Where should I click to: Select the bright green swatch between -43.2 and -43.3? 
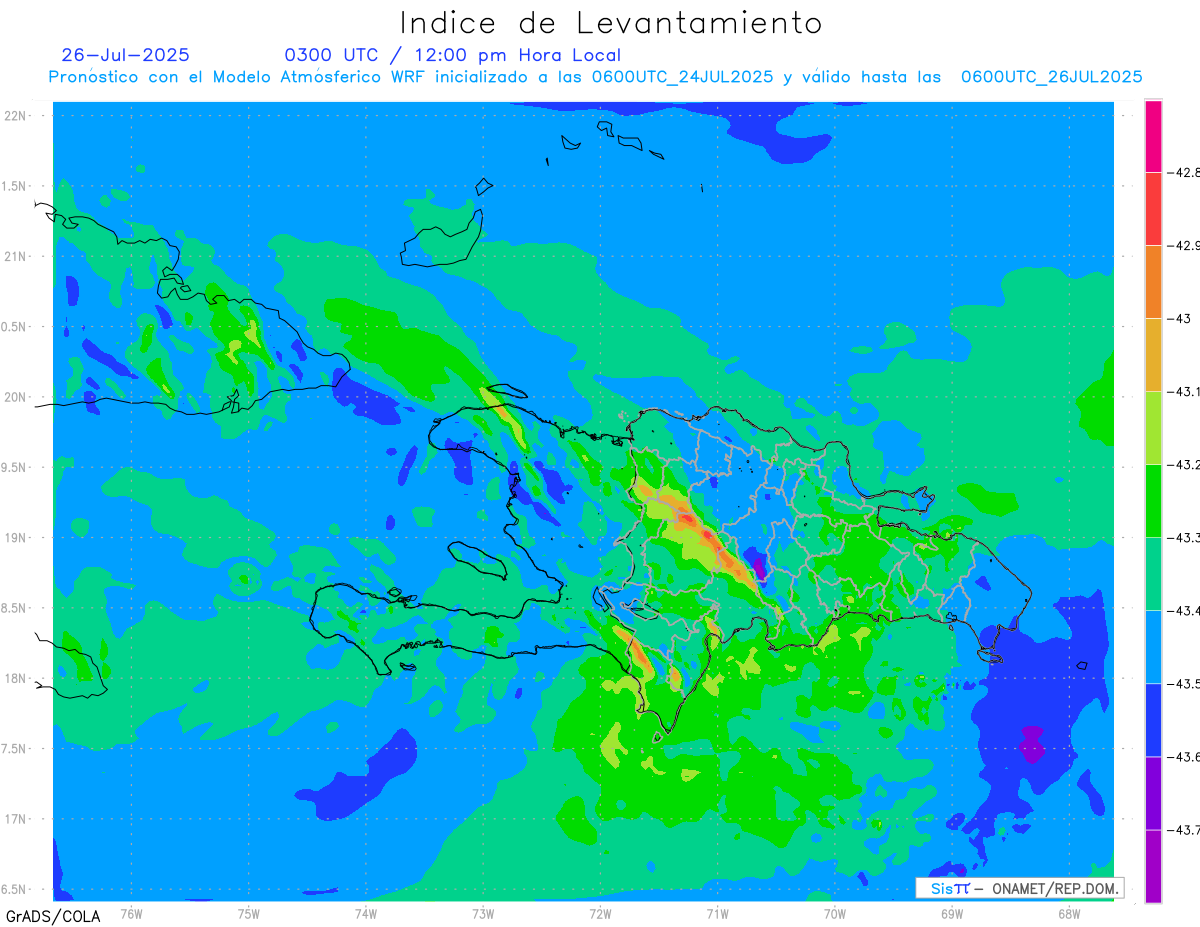coord(1153,501)
